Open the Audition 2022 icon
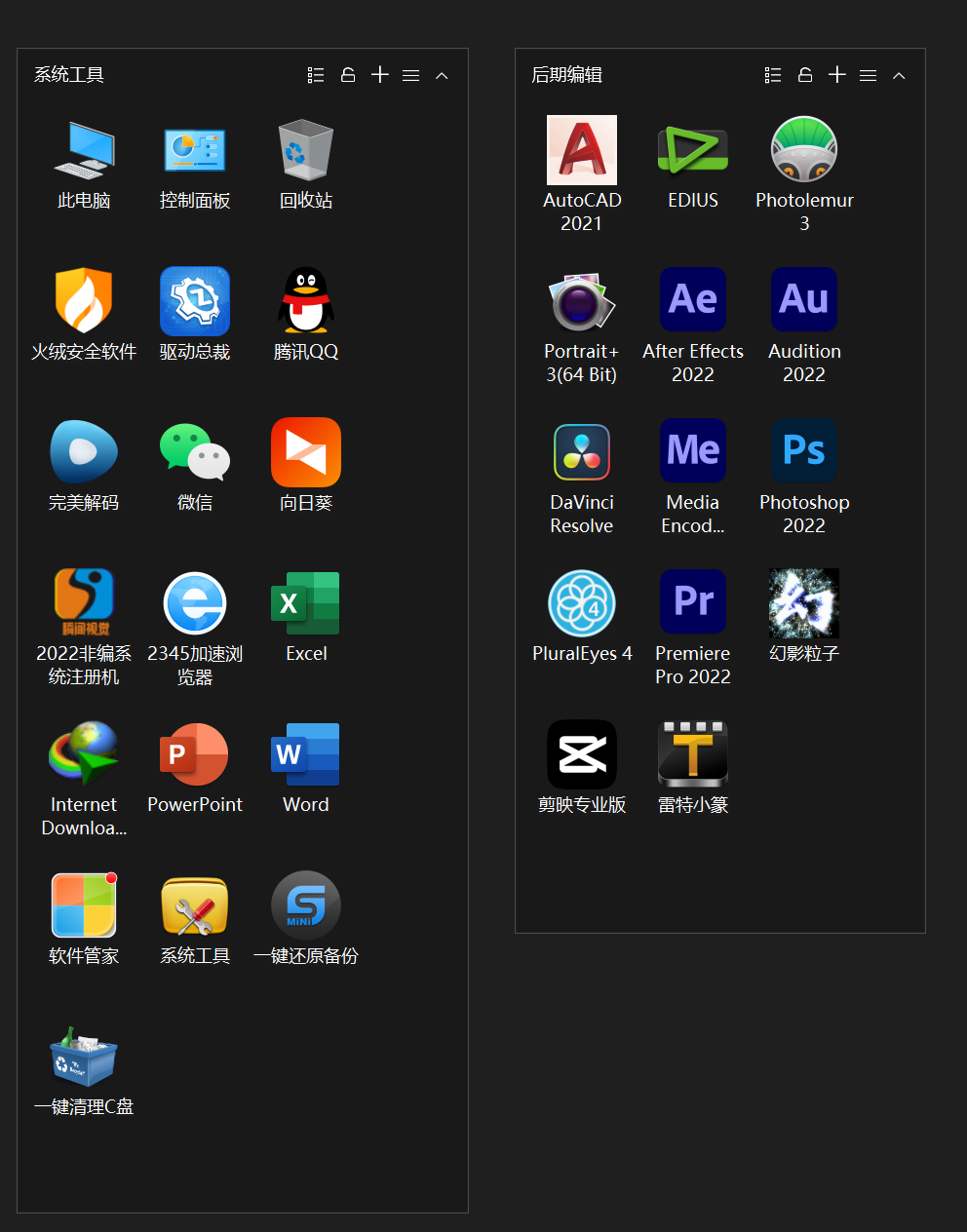967x1232 pixels. (x=804, y=300)
